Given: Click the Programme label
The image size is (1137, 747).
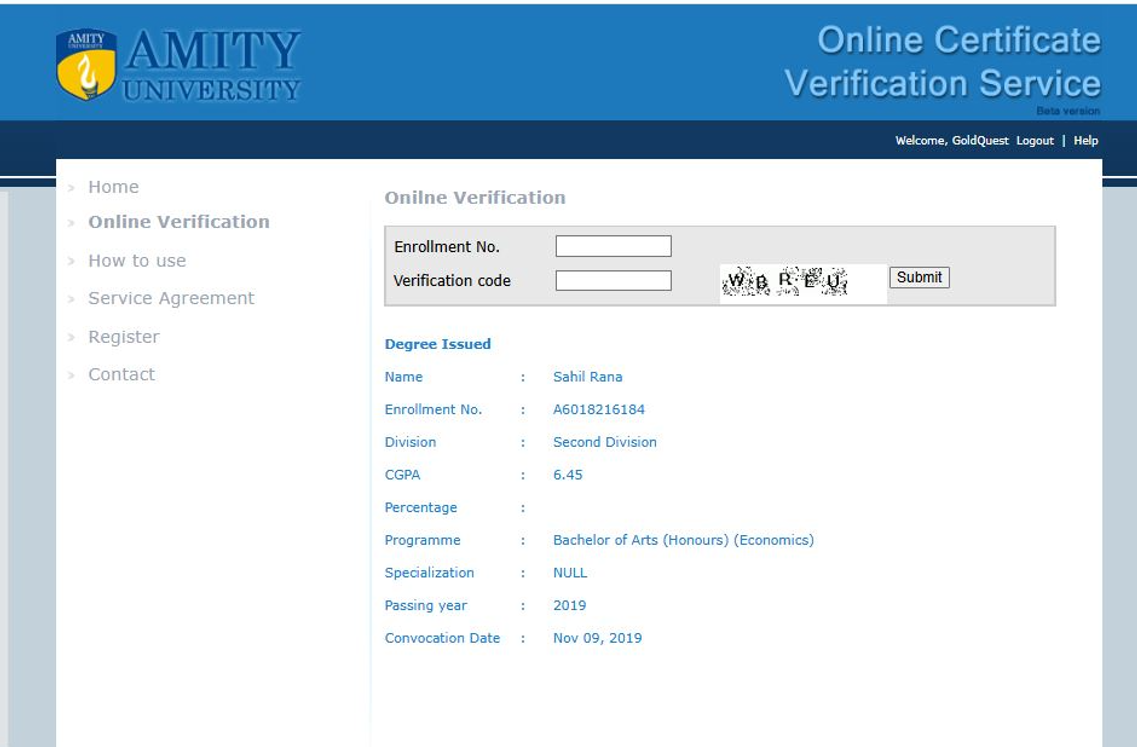Looking at the screenshot, I should tap(422, 540).
